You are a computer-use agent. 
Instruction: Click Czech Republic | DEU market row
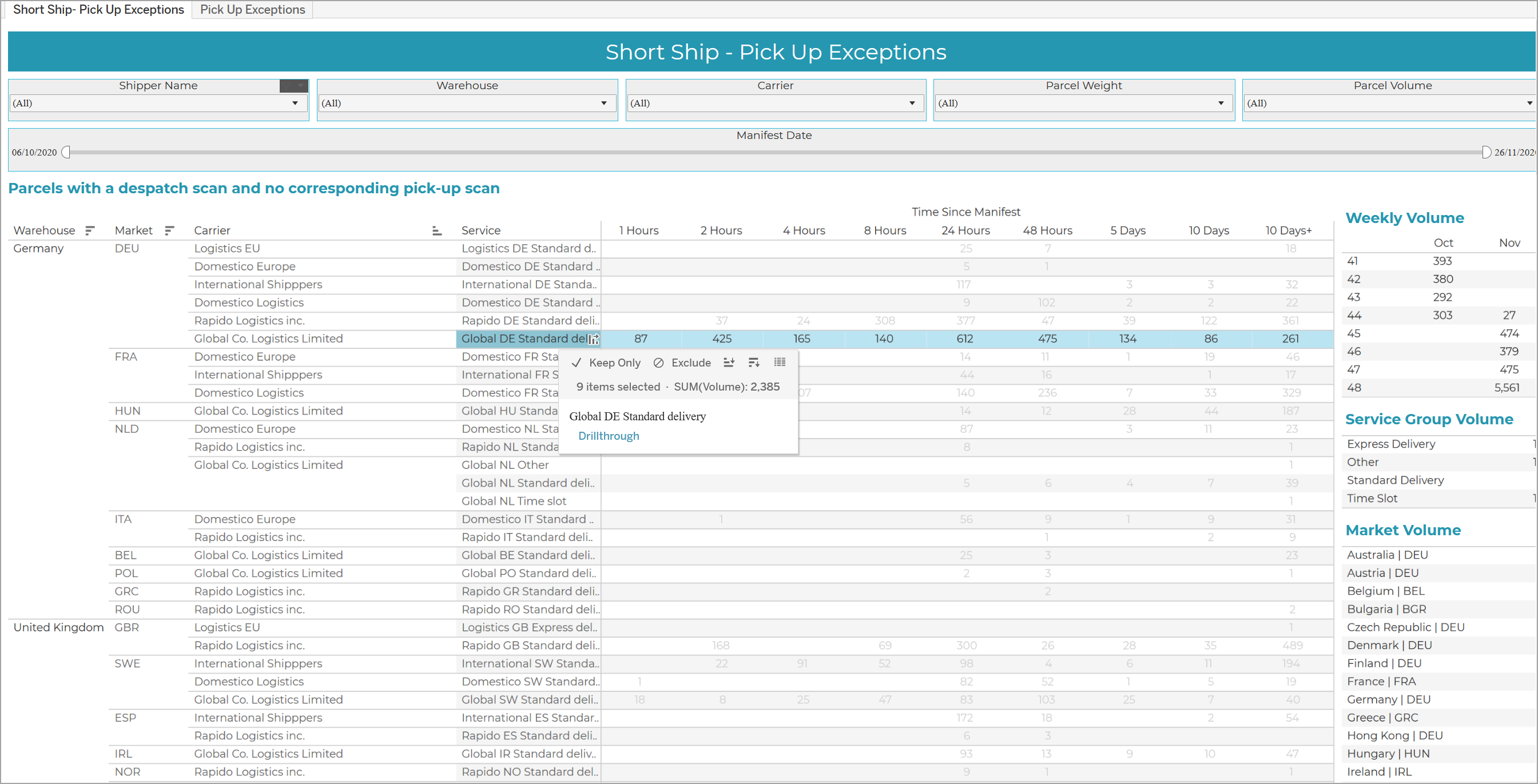click(1405, 627)
